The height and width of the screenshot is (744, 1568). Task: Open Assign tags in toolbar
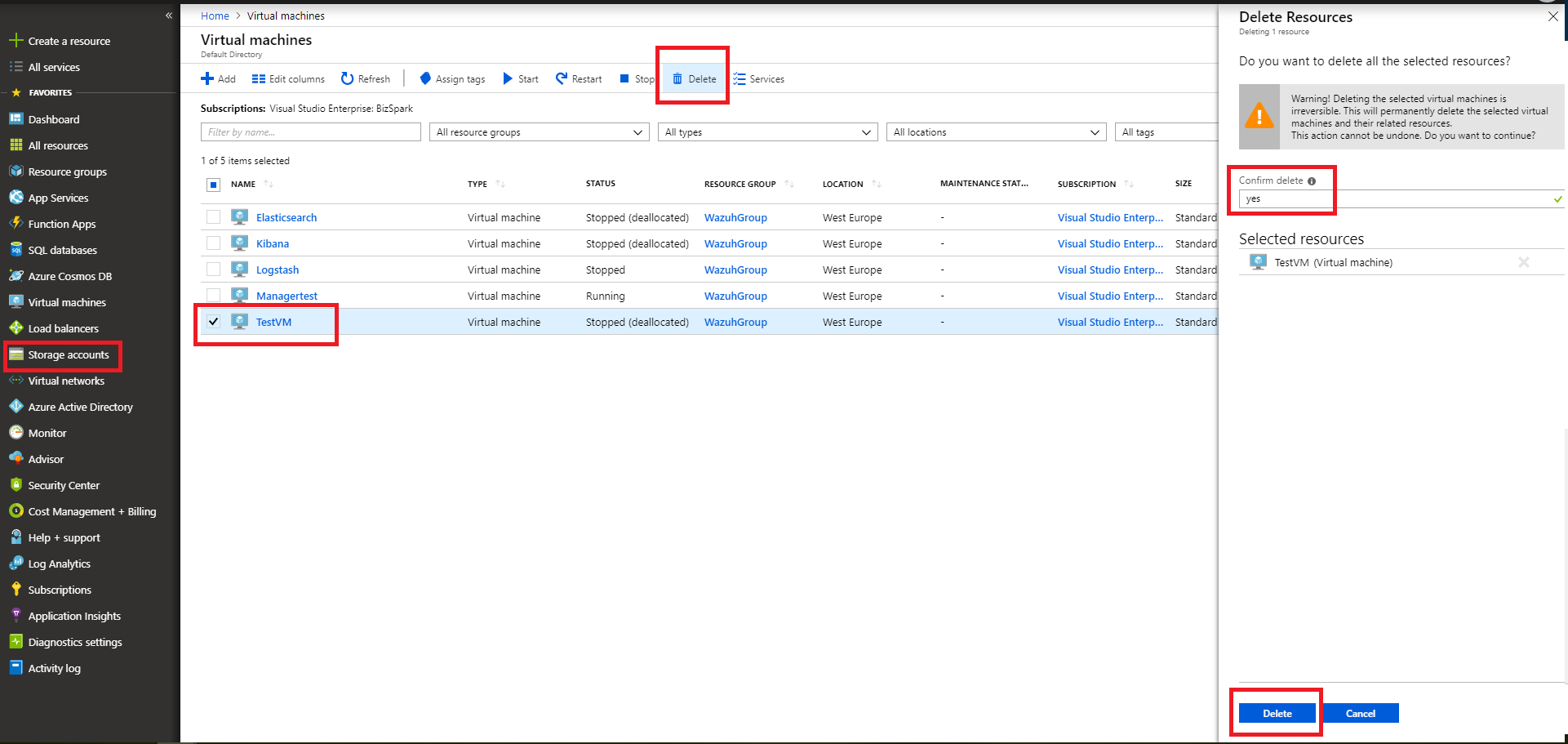pos(452,79)
